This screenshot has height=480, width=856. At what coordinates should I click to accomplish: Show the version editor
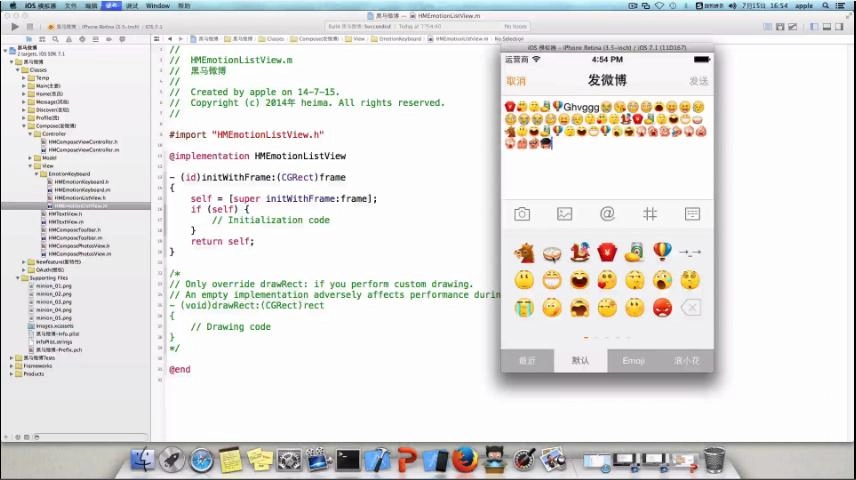tap(792, 26)
